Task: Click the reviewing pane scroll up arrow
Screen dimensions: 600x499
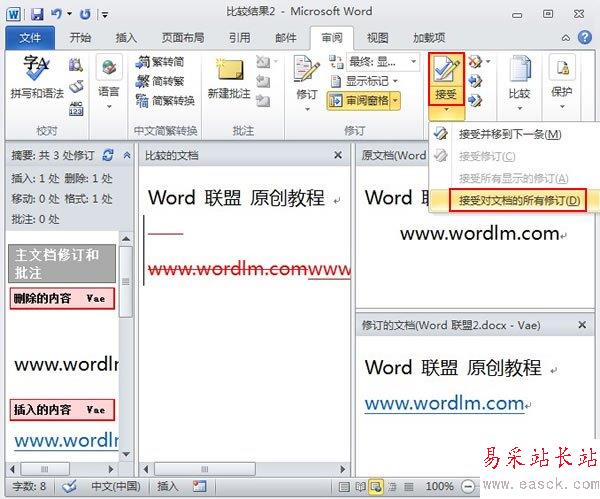Action: pyautogui.click(x=126, y=239)
